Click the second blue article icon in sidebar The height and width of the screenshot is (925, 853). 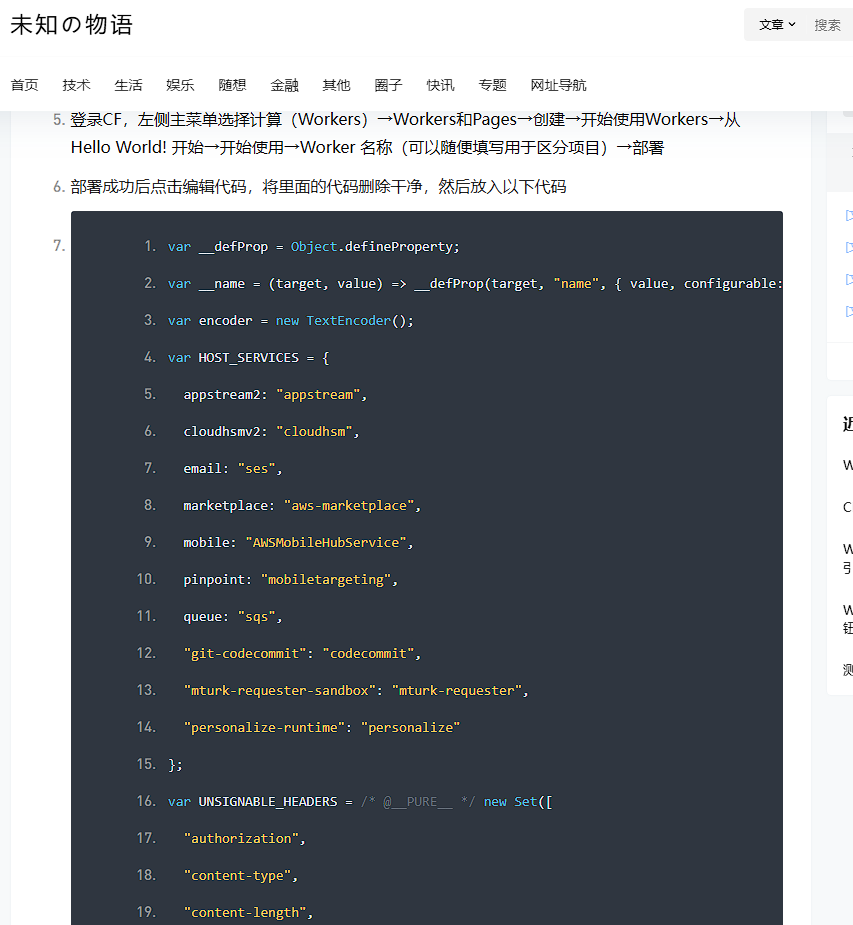(x=847, y=247)
